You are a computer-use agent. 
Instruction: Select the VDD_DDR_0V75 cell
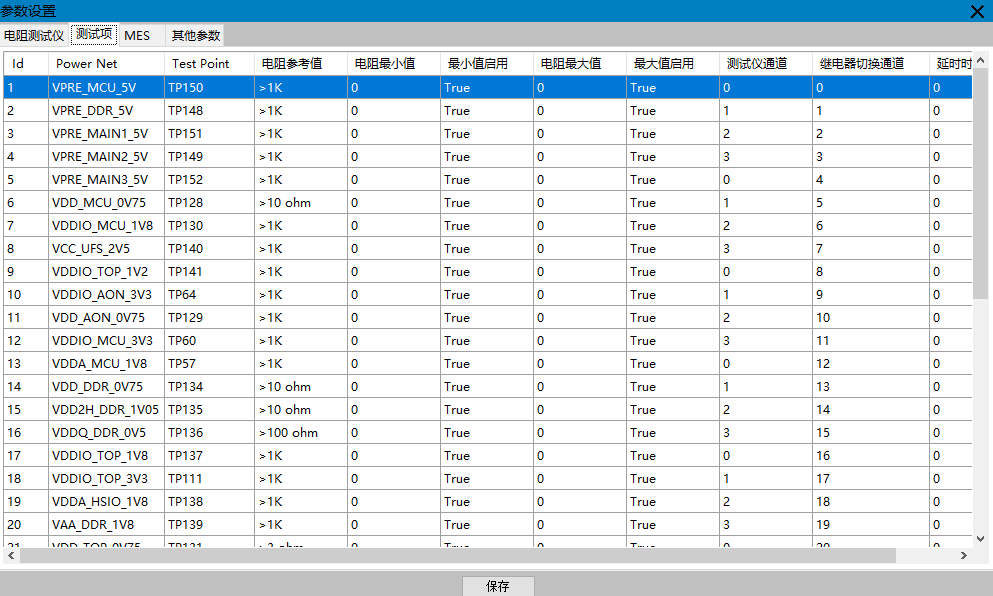click(106, 386)
